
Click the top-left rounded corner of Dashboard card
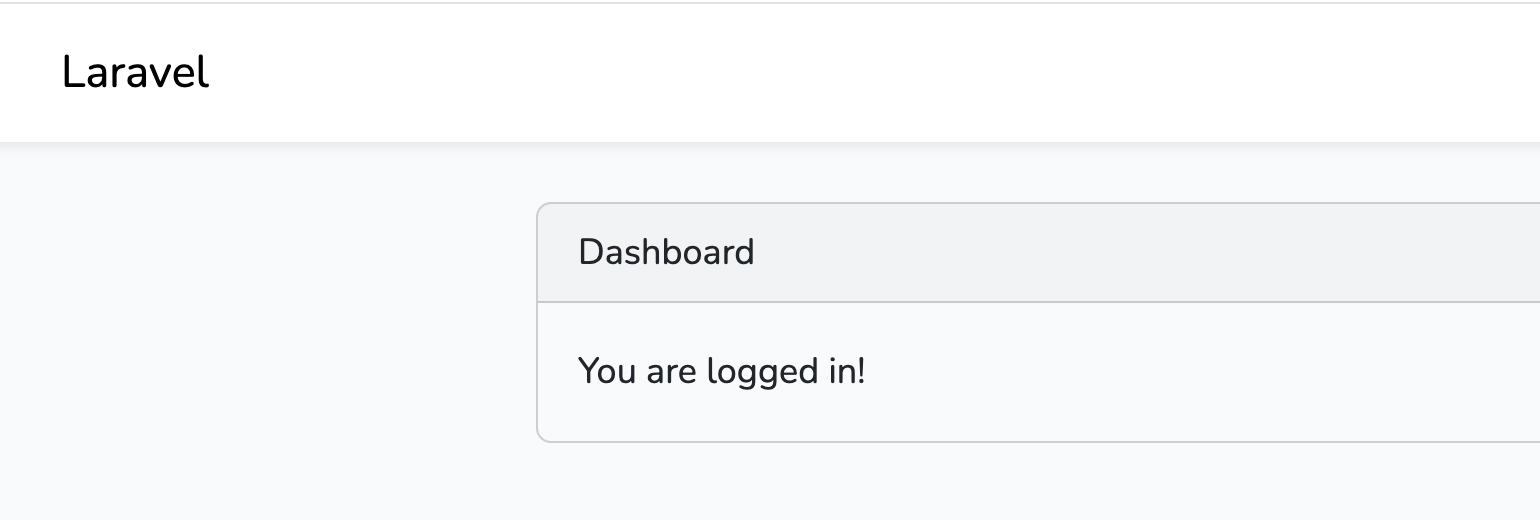(x=540, y=206)
